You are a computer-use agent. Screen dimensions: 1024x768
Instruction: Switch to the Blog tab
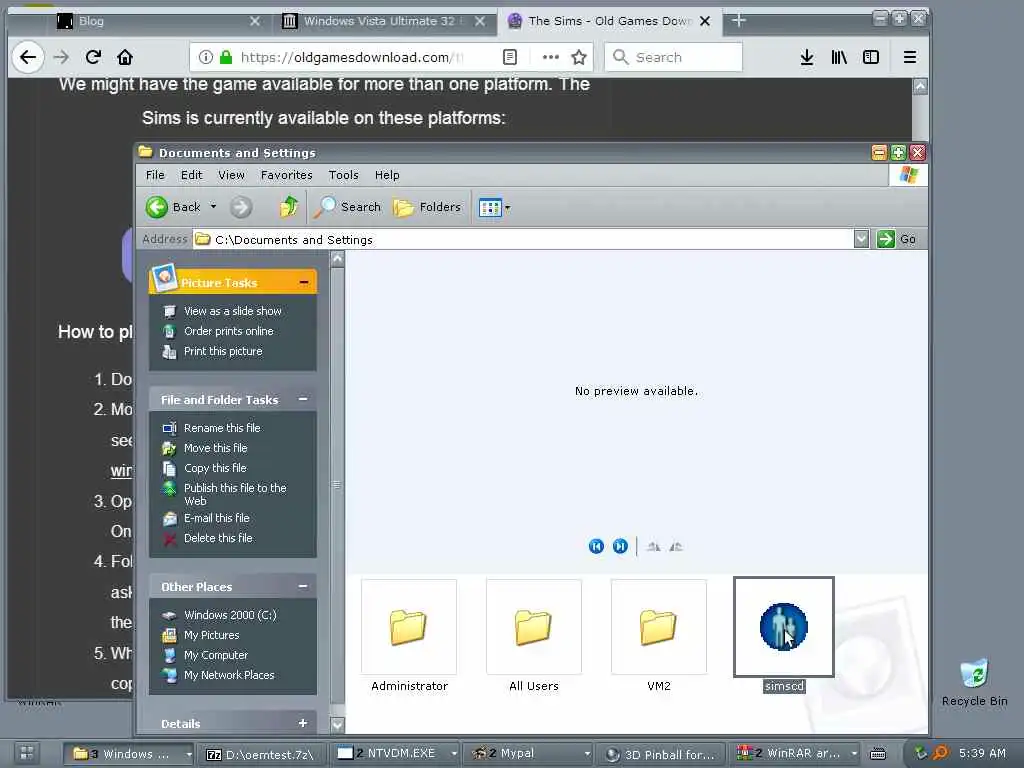click(x=157, y=21)
